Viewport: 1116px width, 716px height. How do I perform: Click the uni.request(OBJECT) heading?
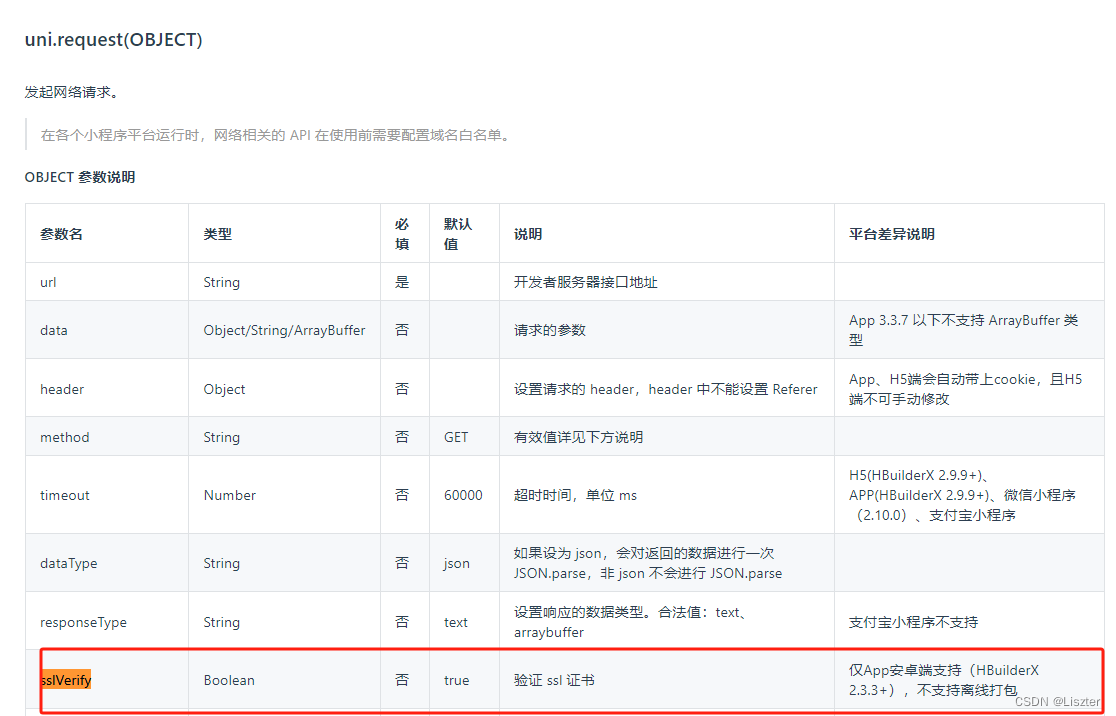[x=113, y=40]
